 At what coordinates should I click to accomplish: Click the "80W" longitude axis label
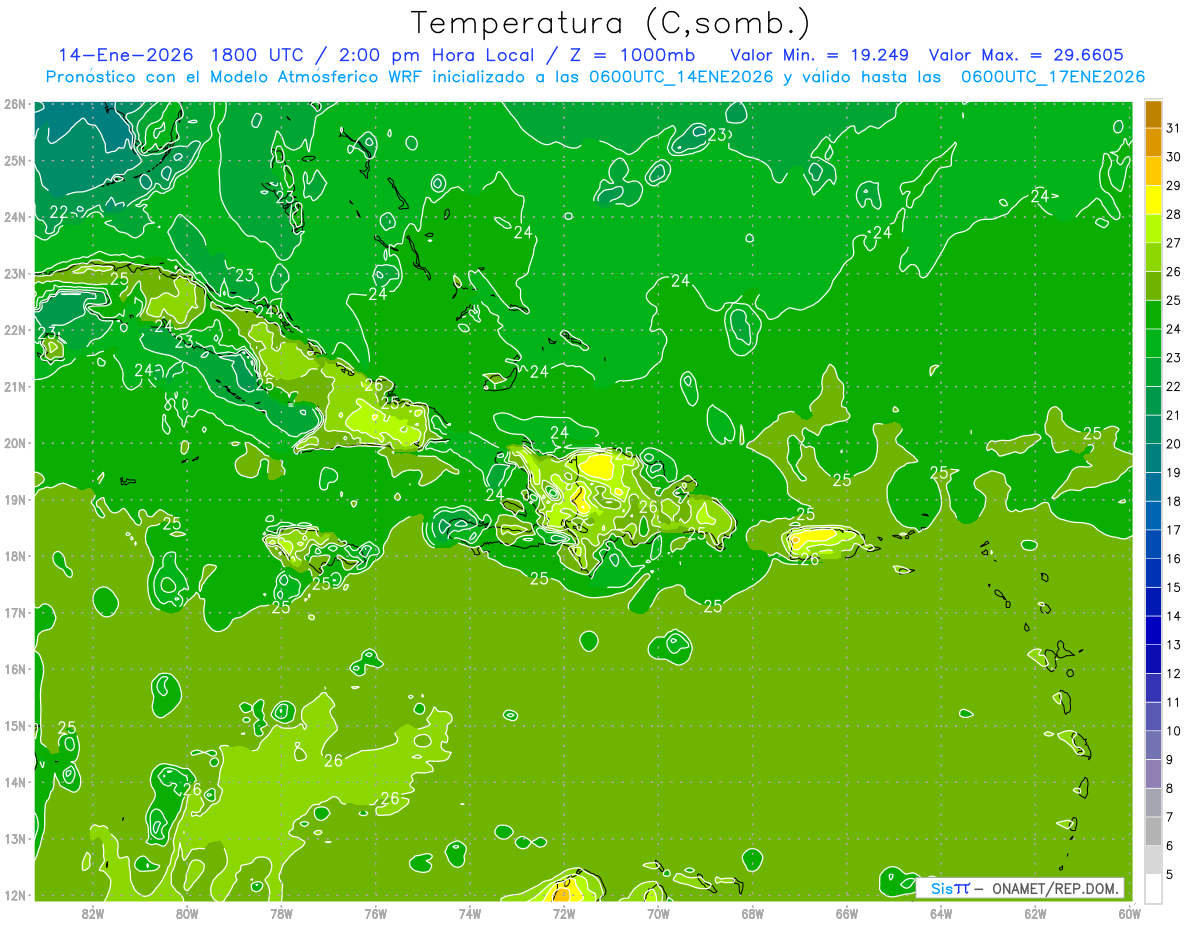(x=186, y=913)
